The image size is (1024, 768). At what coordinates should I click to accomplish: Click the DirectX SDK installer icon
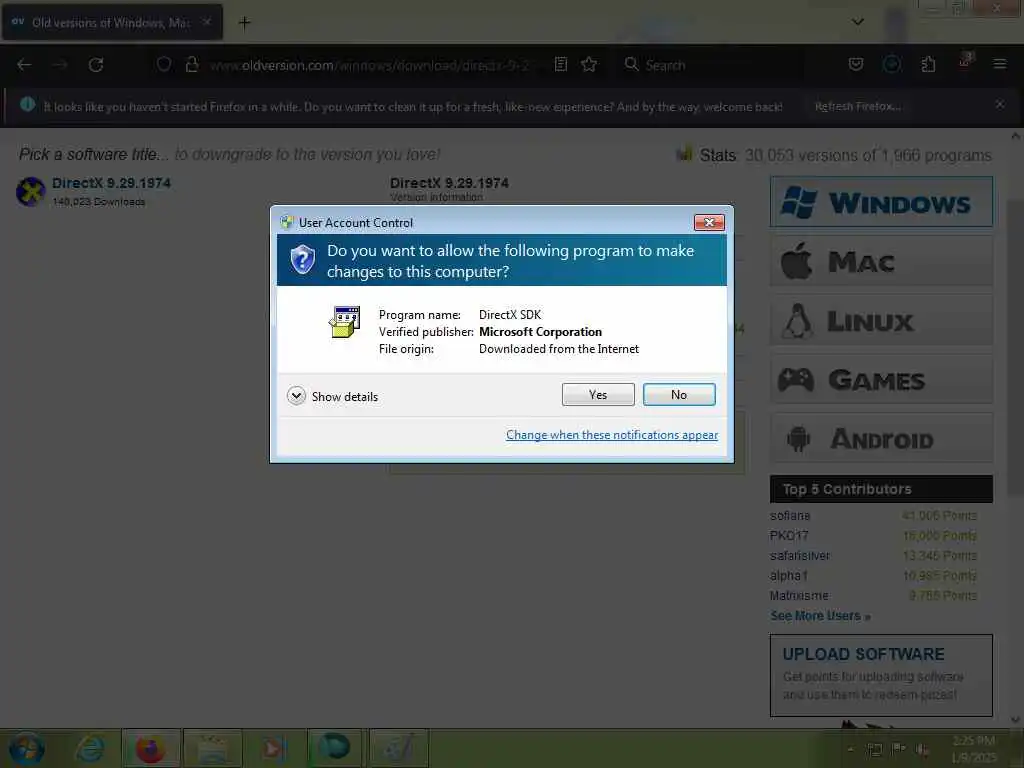344,321
